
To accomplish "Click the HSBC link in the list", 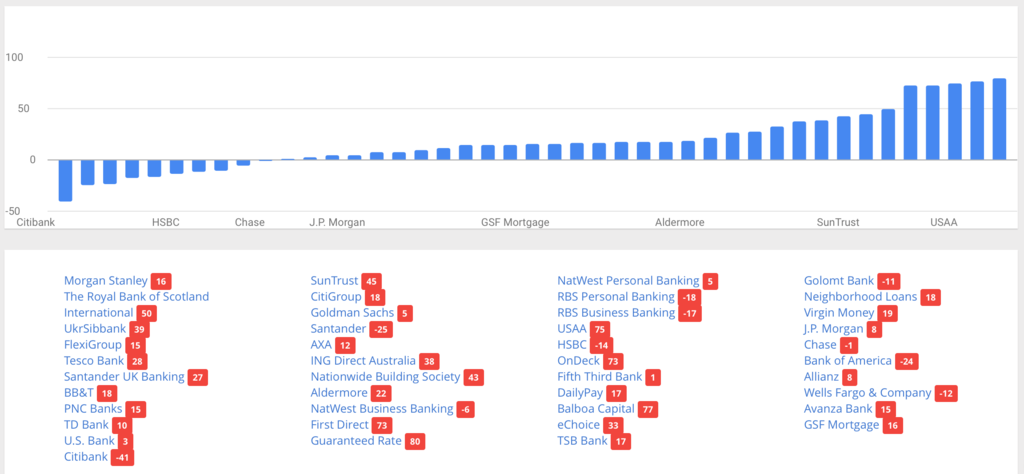I will [x=572, y=345].
